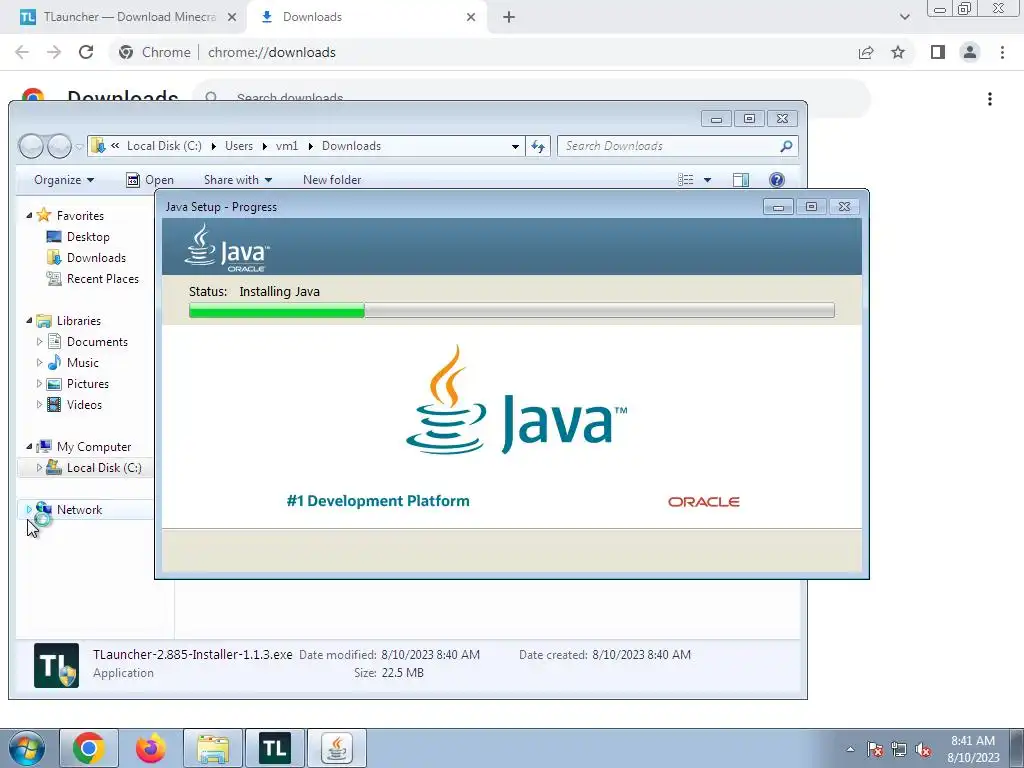Expand the Music library

pyautogui.click(x=39, y=362)
